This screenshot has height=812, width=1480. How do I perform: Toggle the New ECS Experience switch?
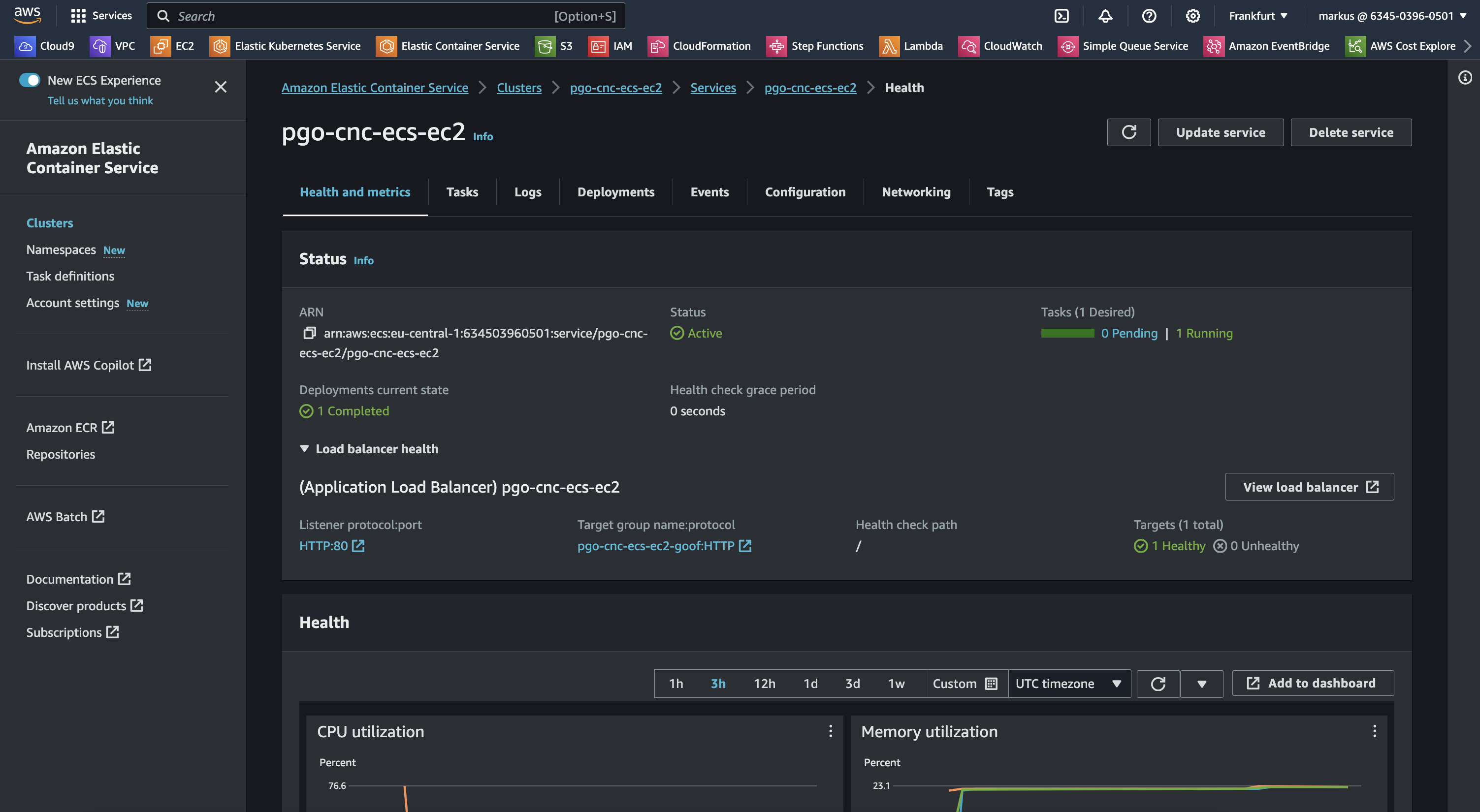30,80
